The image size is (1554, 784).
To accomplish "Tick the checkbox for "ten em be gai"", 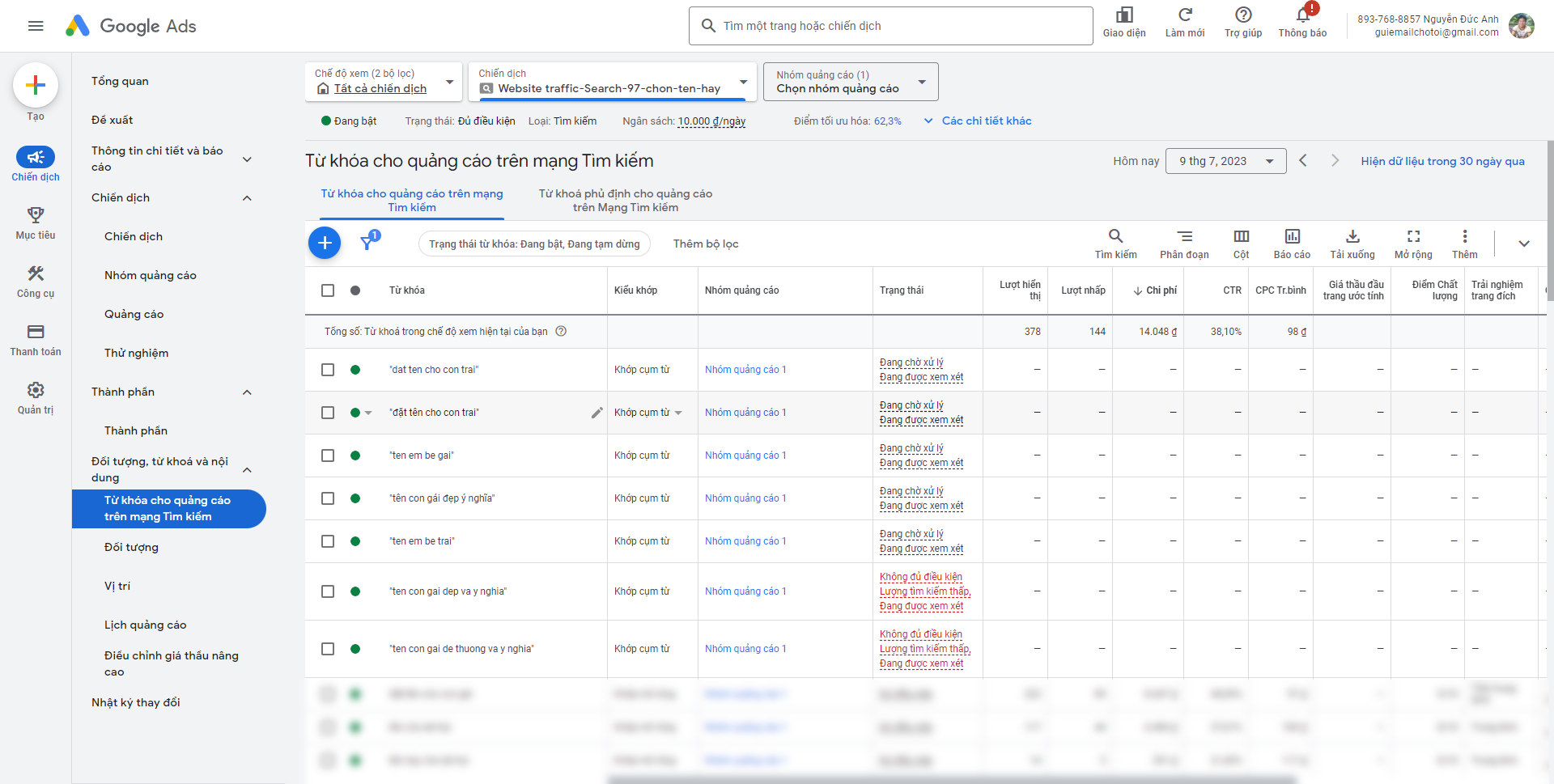I will coord(328,456).
